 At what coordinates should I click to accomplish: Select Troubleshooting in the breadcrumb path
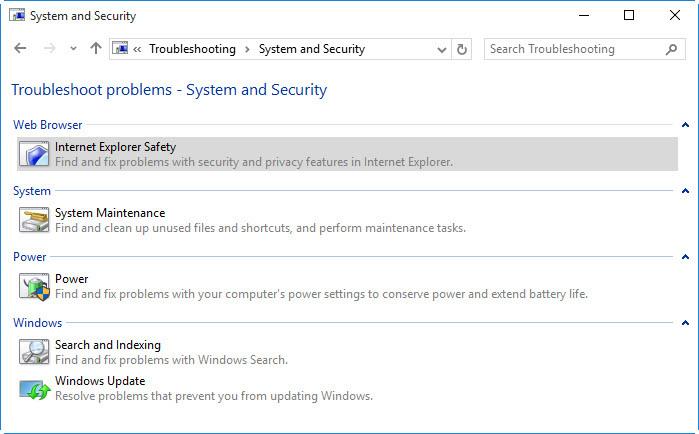[x=192, y=49]
